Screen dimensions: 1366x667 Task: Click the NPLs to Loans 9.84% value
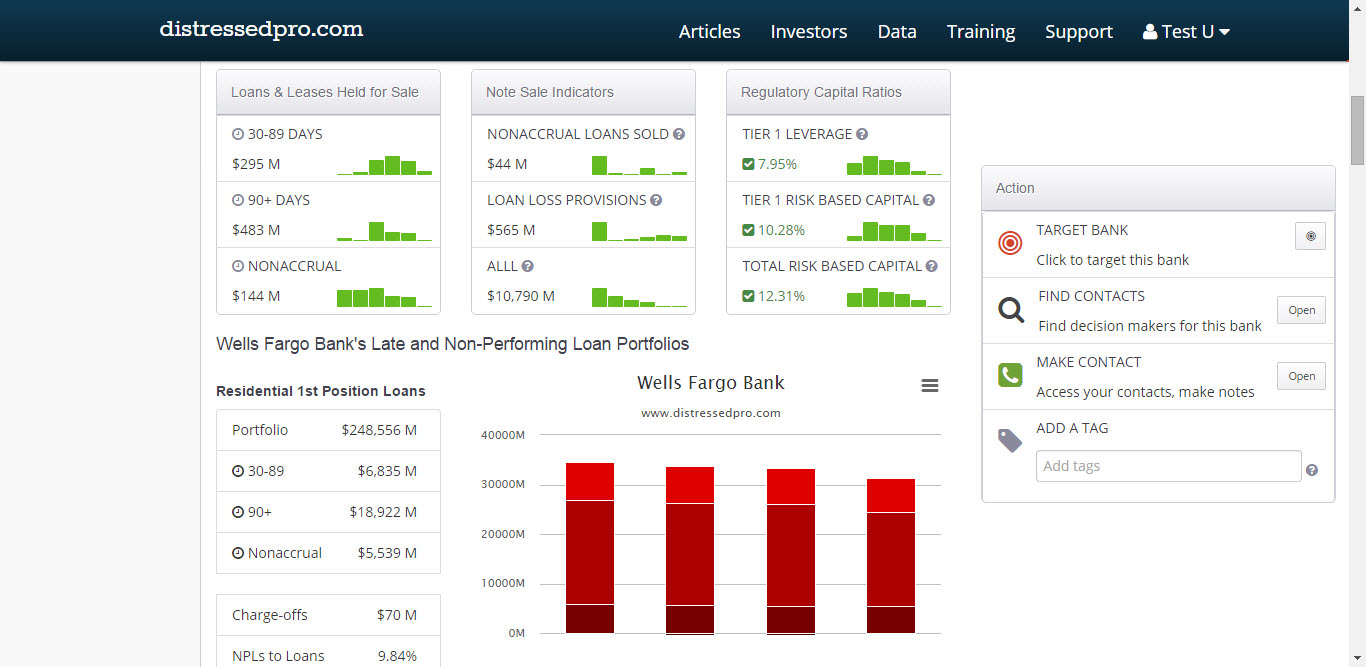pos(397,656)
